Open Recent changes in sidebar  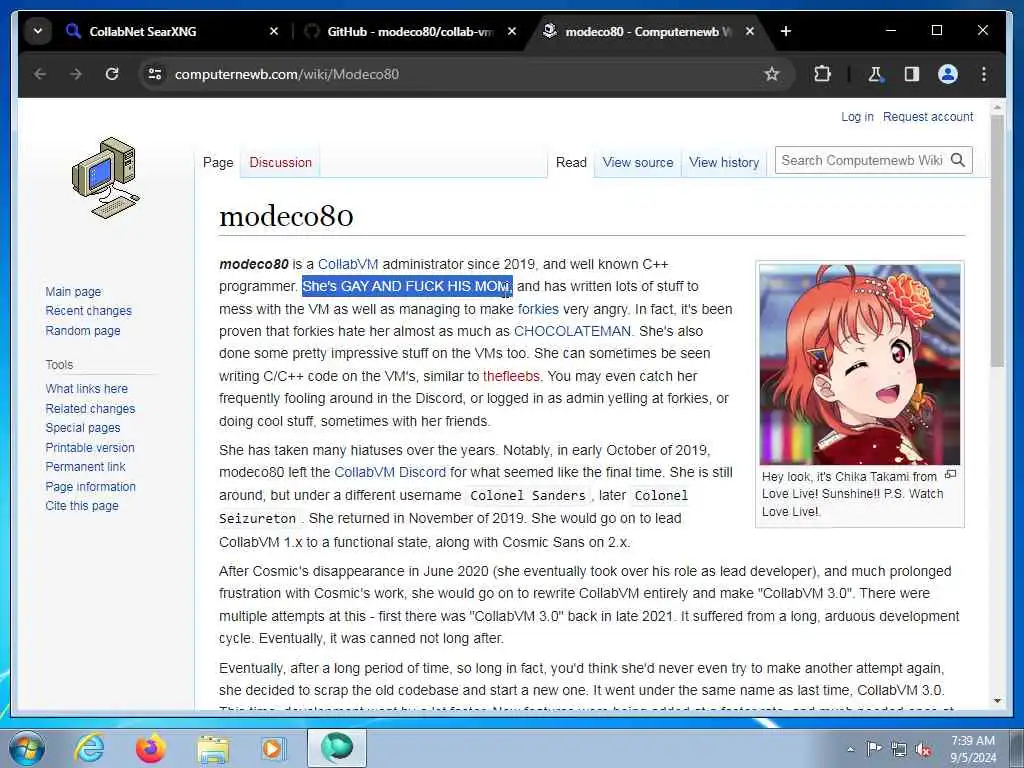pos(88,311)
